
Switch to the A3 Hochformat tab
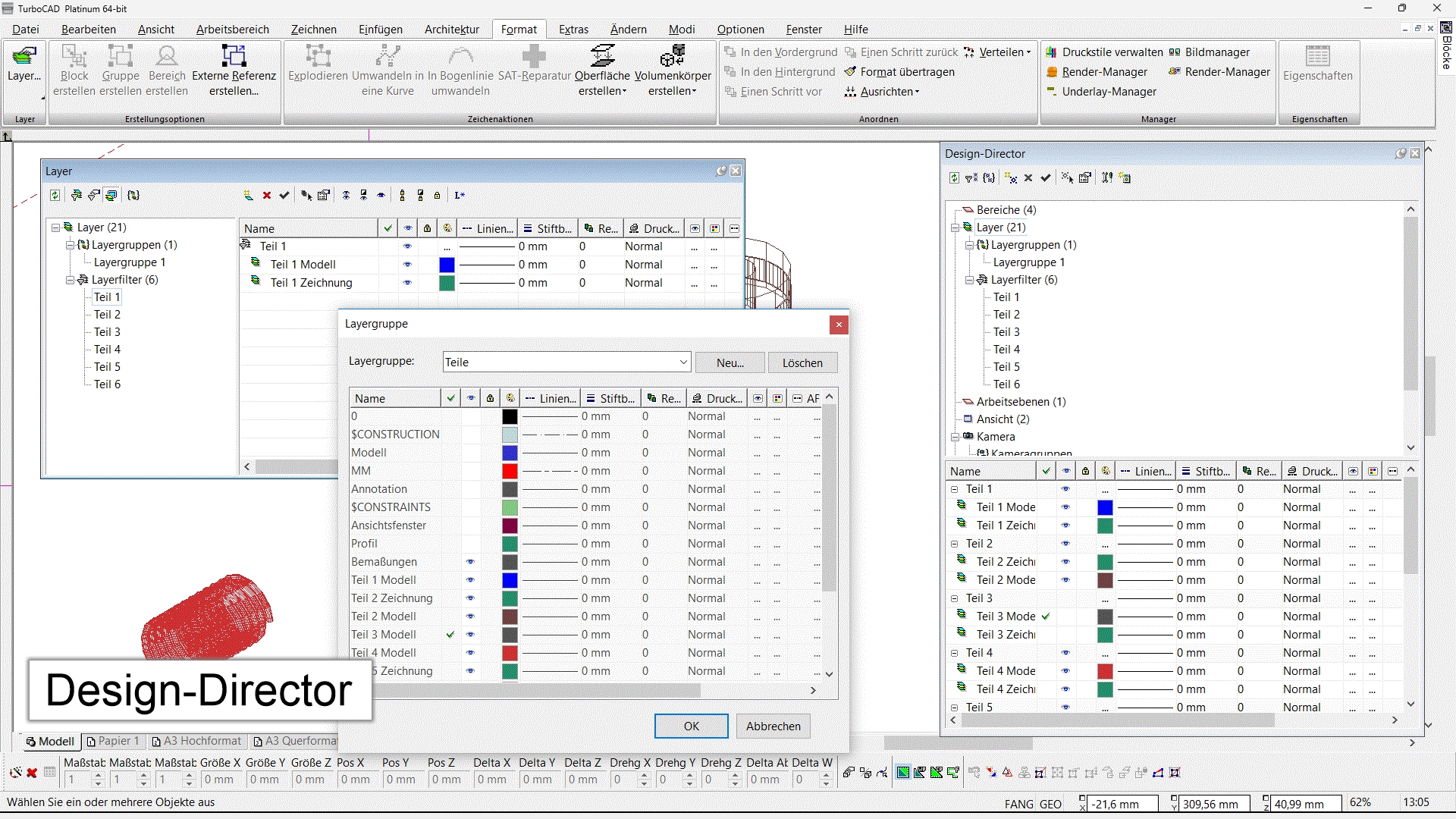[196, 742]
